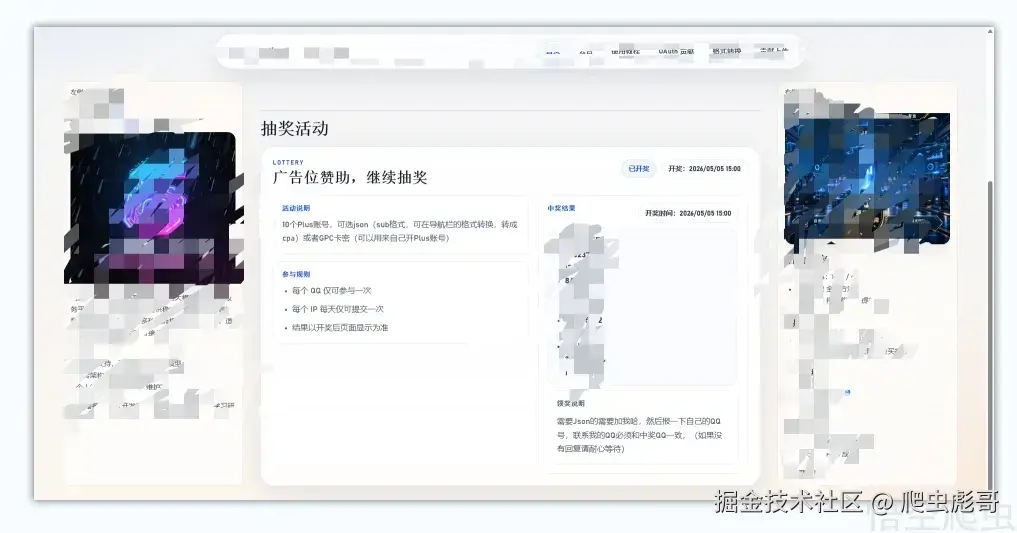Click the 开奖时间: 2026/05/05 15:00 label
The image size is (1017, 533).
[x=688, y=213]
